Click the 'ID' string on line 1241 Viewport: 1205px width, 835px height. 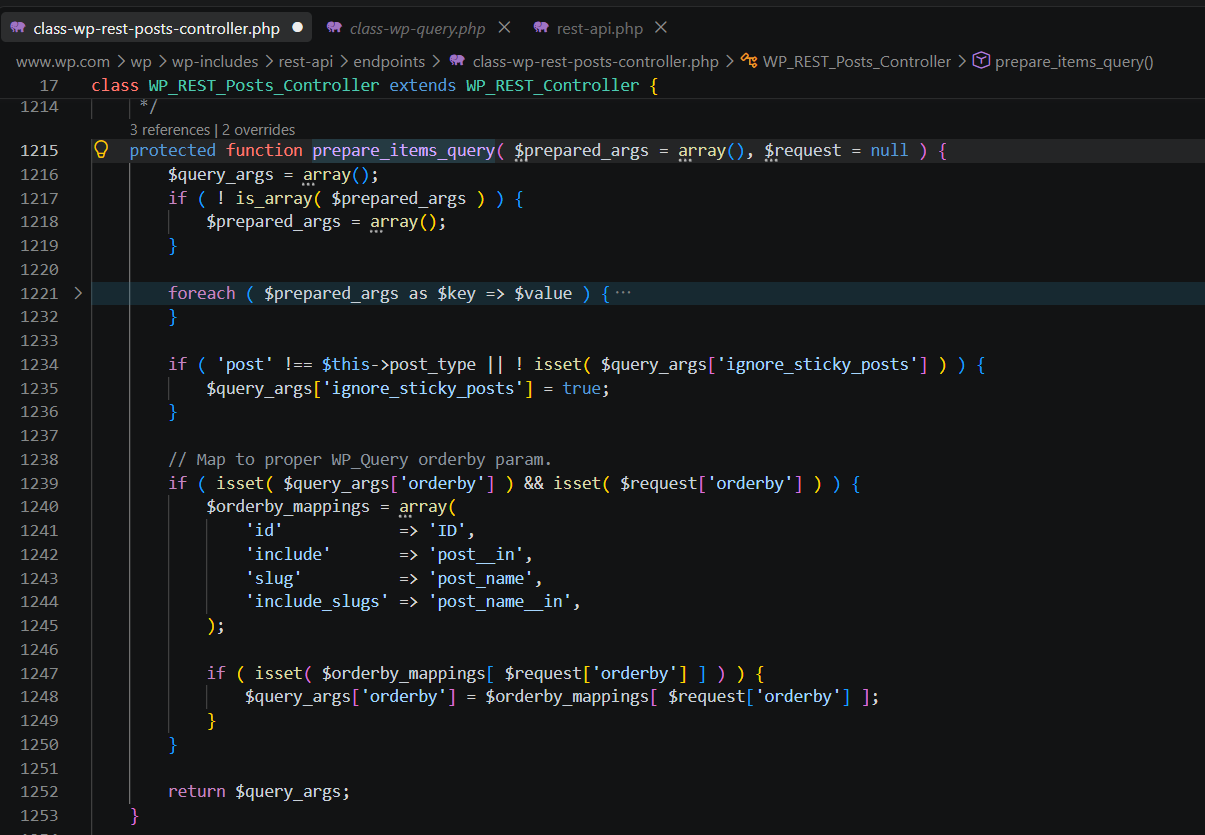click(x=447, y=530)
